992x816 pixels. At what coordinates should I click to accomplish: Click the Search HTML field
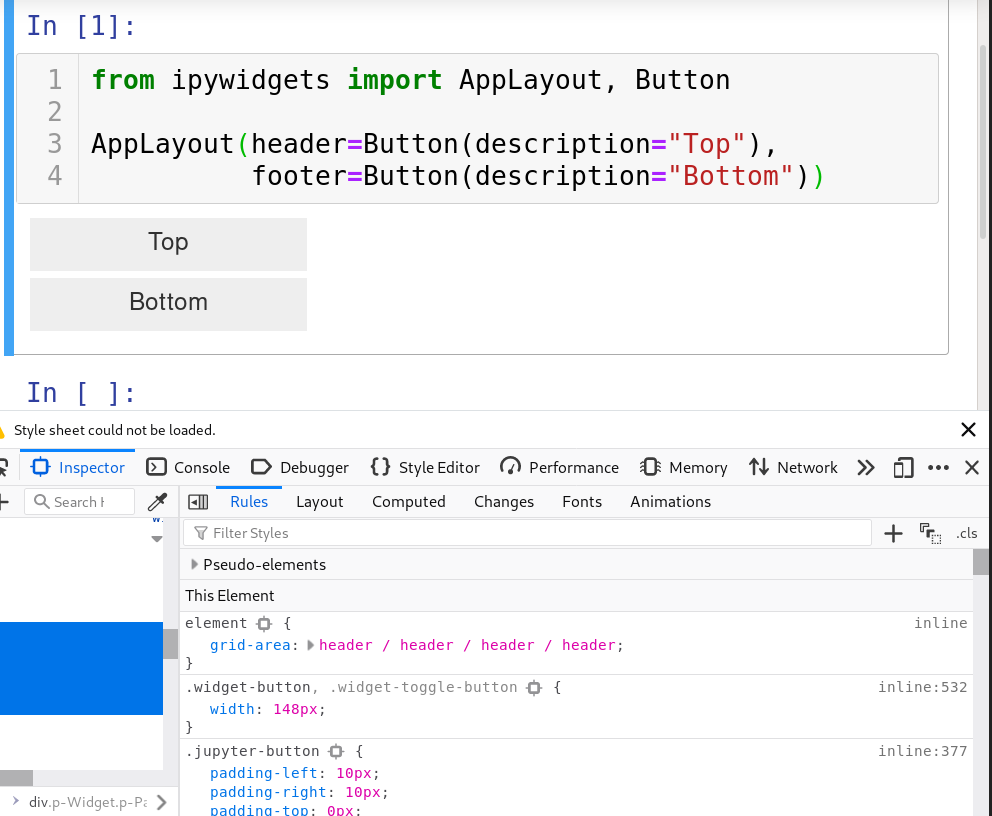80,502
